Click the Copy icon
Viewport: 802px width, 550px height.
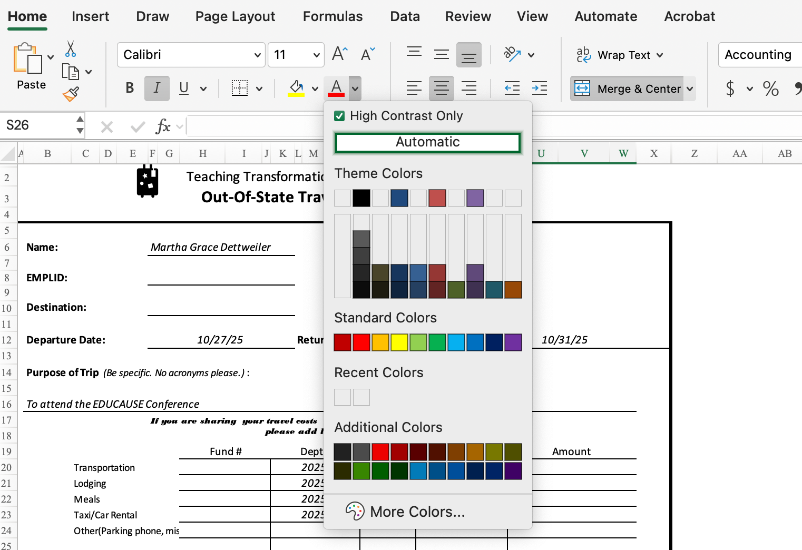[71, 72]
